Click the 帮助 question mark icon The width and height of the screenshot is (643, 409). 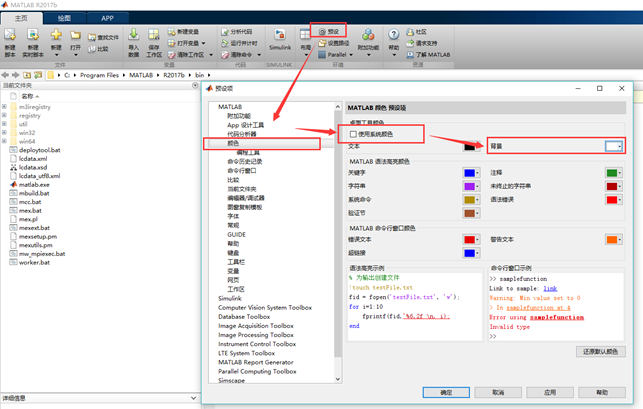coord(394,35)
